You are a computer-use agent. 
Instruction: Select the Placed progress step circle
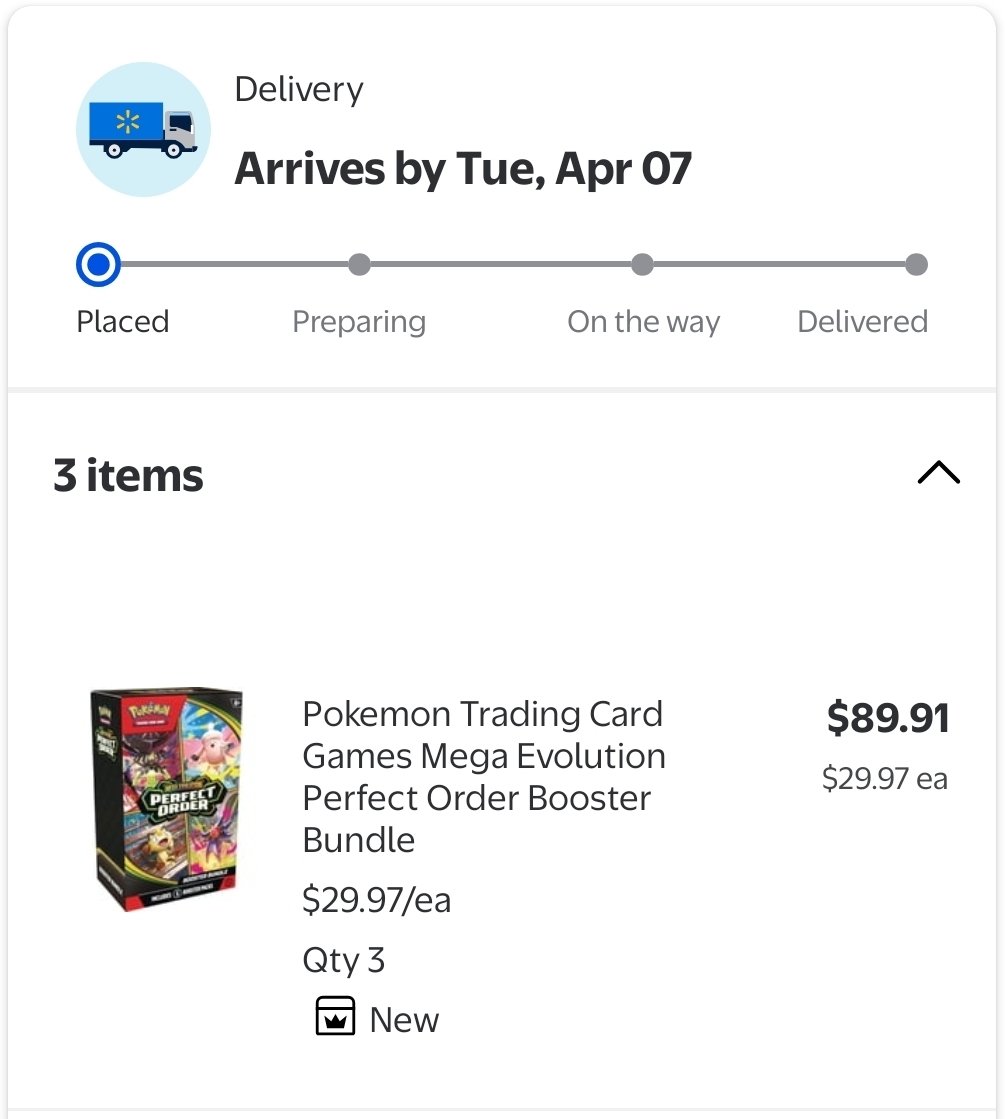[98, 265]
